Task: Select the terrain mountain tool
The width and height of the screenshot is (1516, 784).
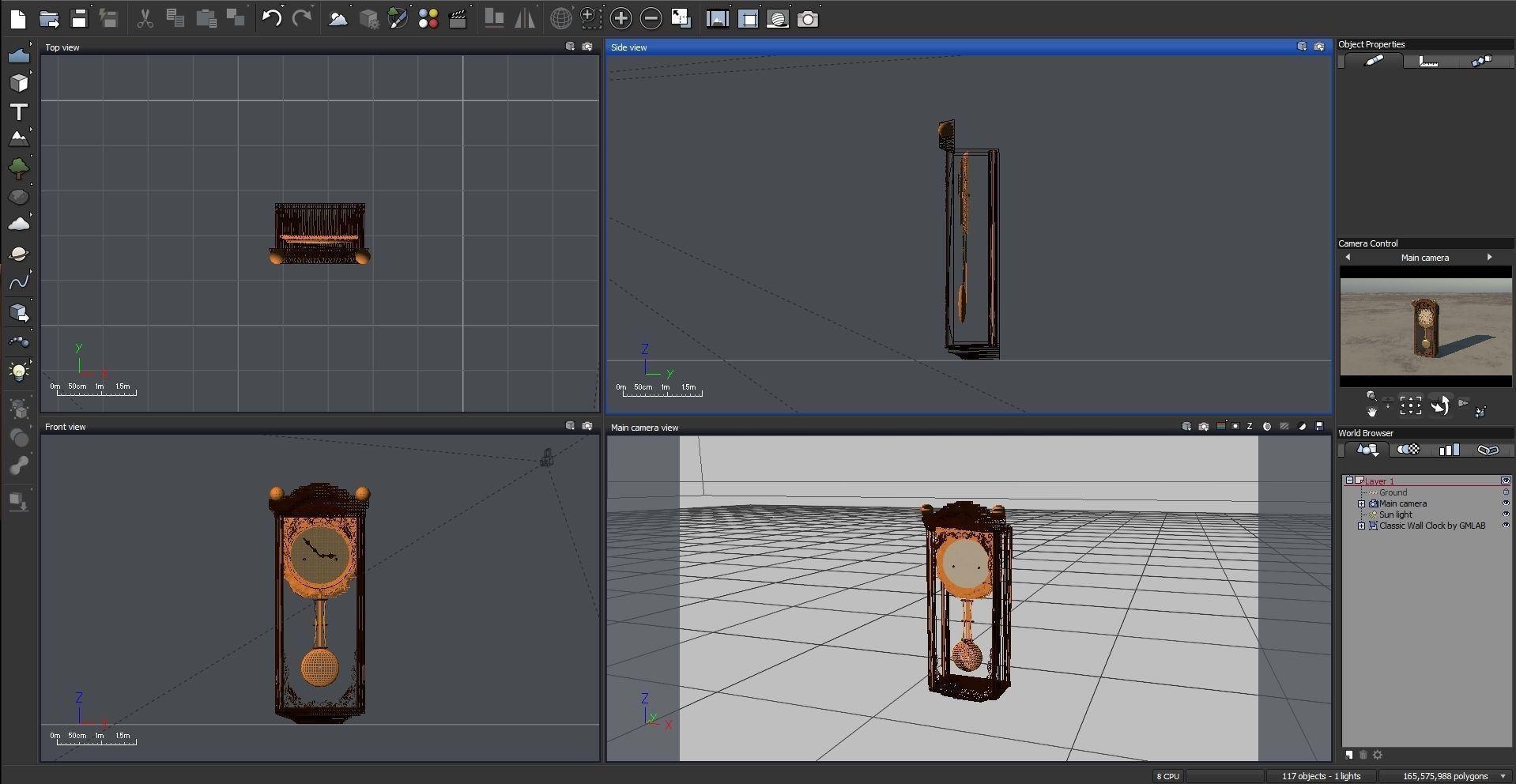Action: pyautogui.click(x=19, y=138)
